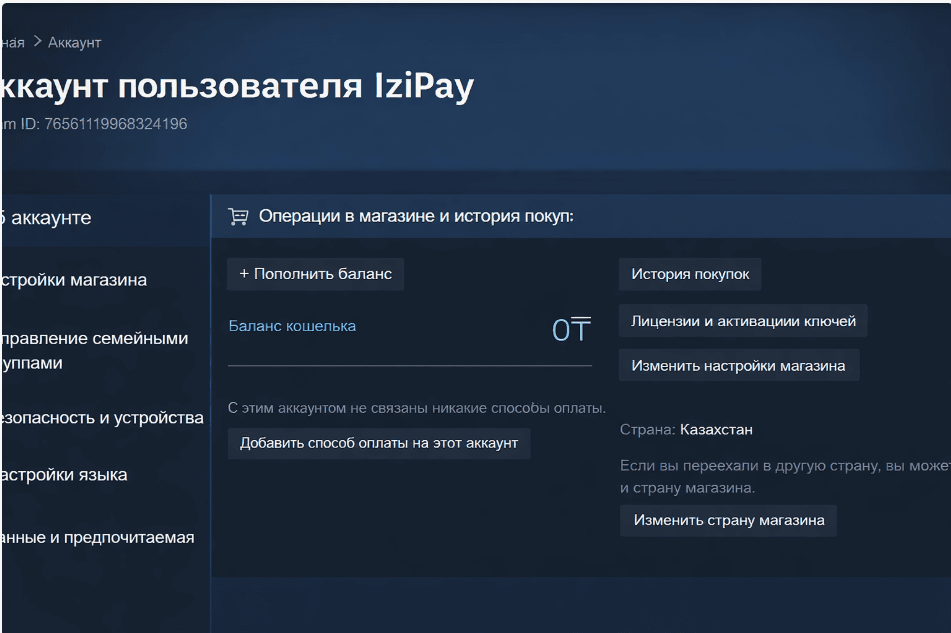Click the 'Операции в магазине и история покуп:' header
Viewport: 951px width, 633px height.
click(416, 216)
